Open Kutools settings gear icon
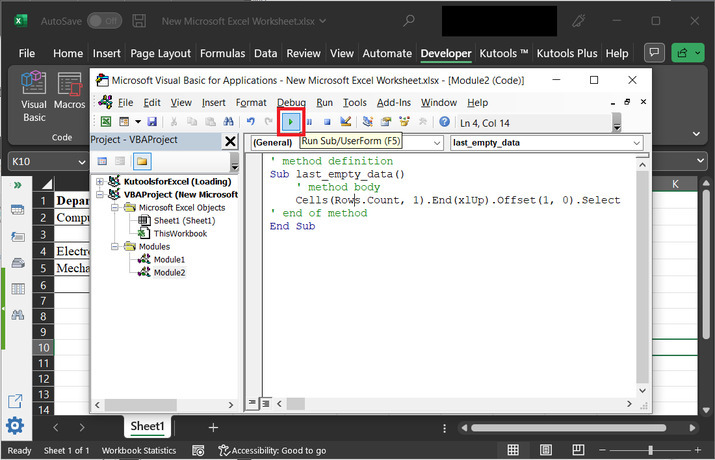Image resolution: width=715 pixels, height=460 pixels. click(15, 426)
